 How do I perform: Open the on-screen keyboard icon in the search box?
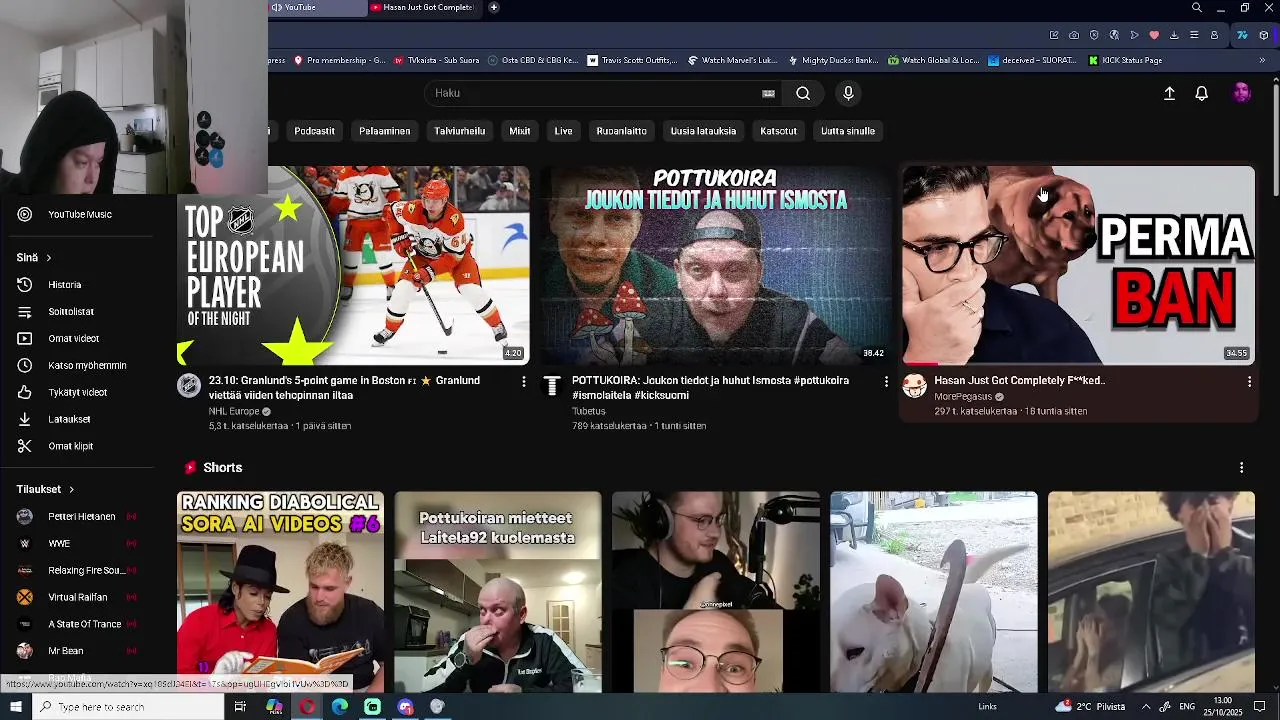768,93
